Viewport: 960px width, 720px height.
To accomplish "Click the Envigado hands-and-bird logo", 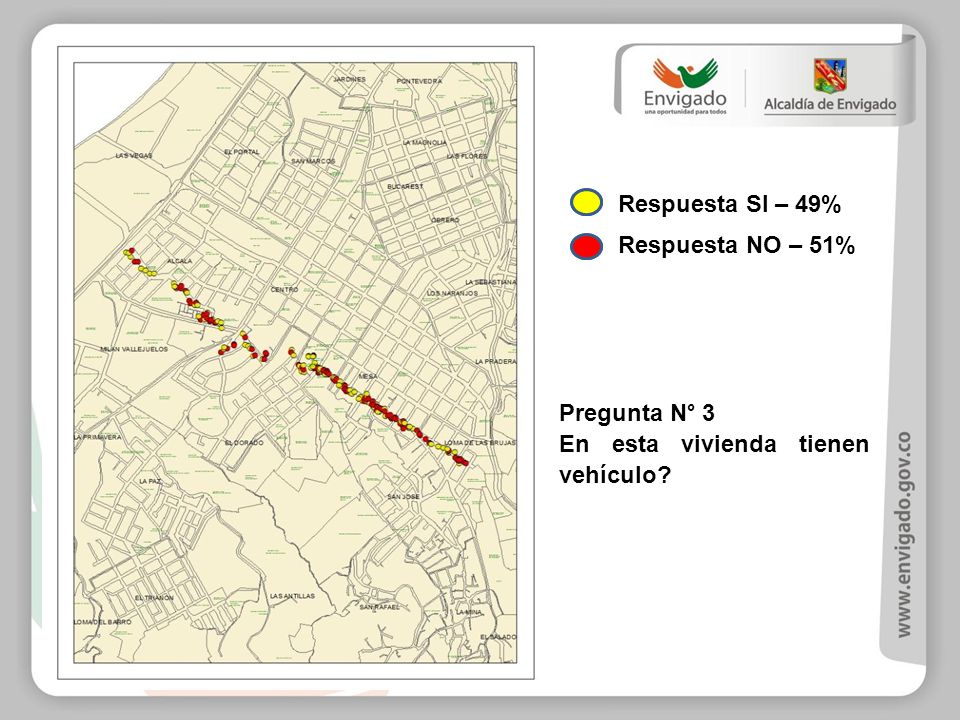I will pyautogui.click(x=685, y=73).
